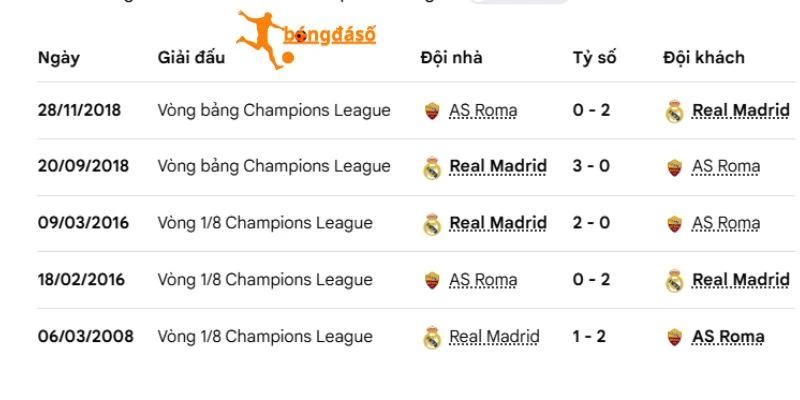Open Real Madrid home link in 20/09/2018 match

[x=498, y=166]
